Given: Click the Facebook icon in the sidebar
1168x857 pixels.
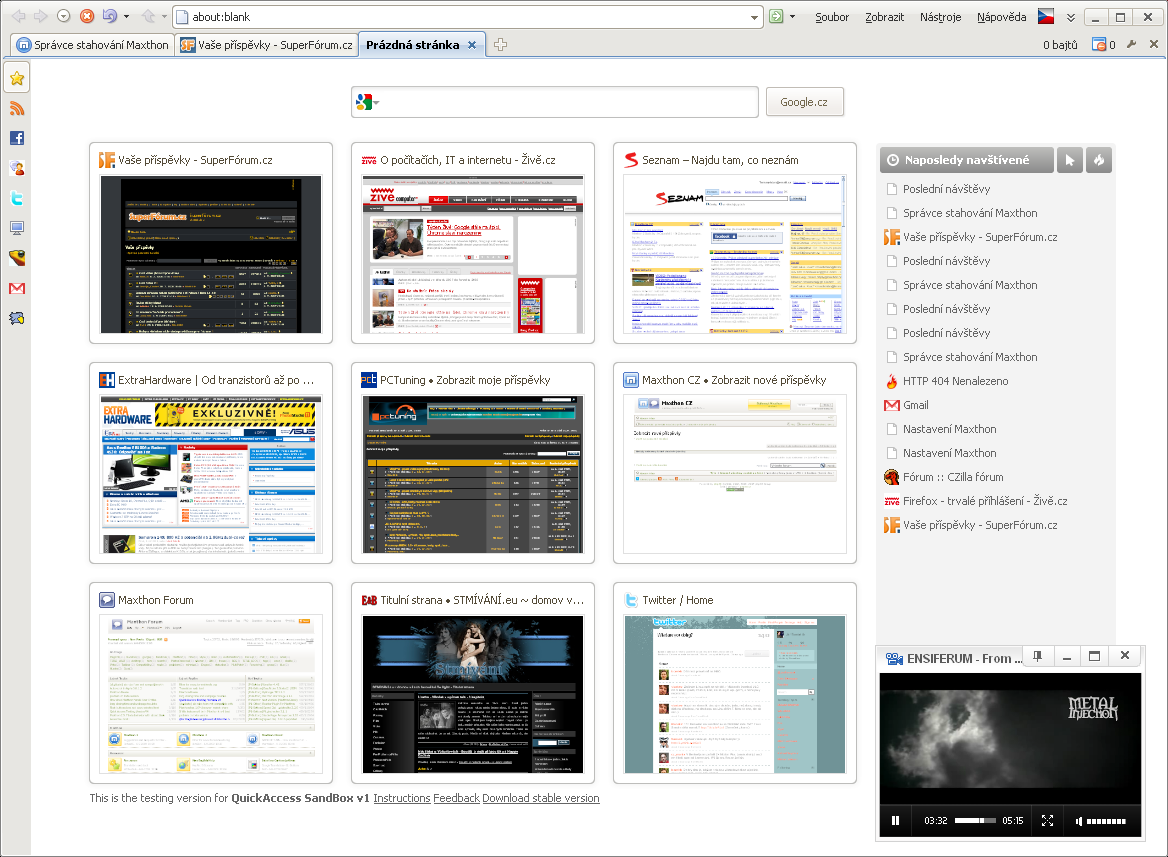Looking at the screenshot, I should point(16,138).
